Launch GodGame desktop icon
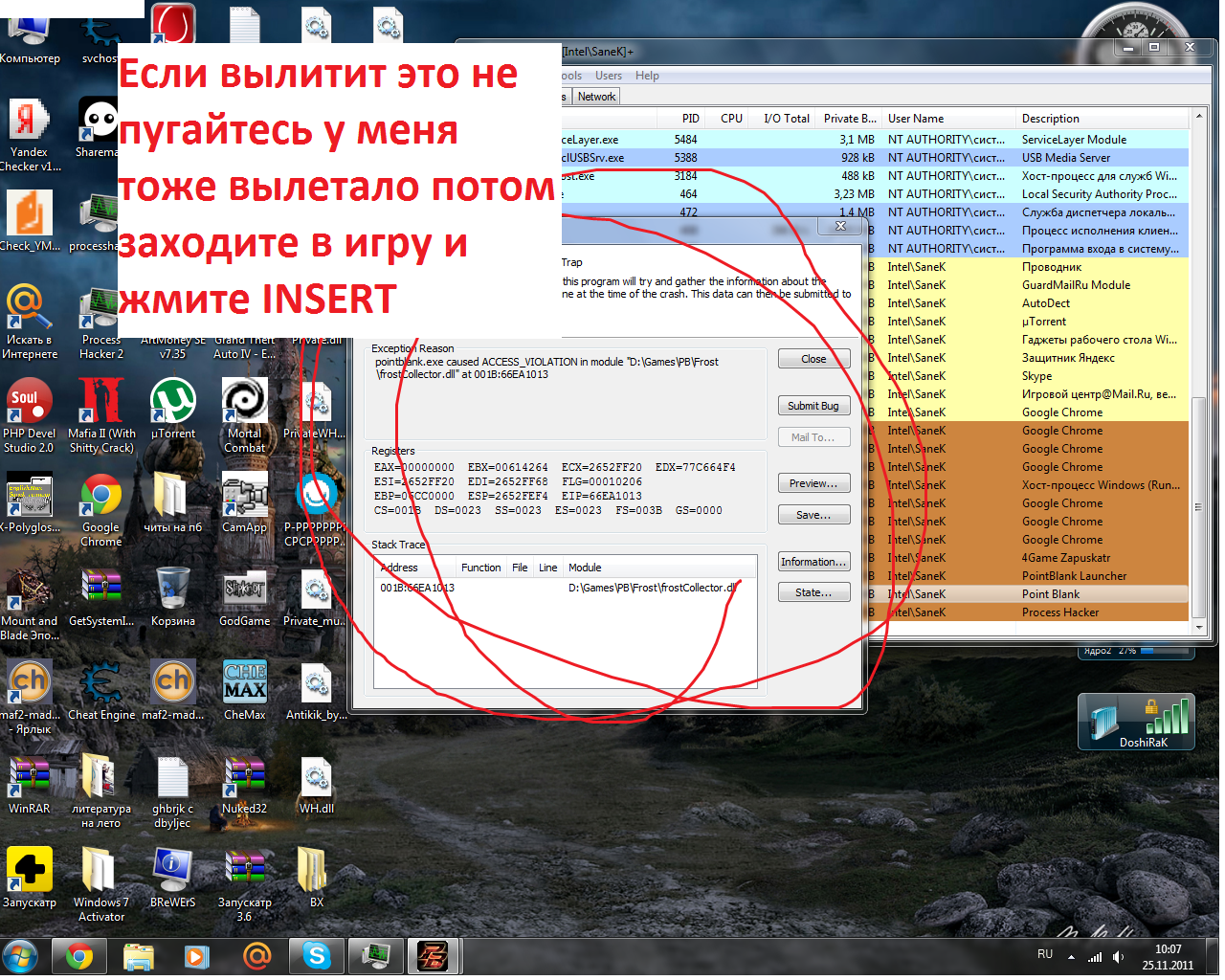The height and width of the screenshot is (980, 1225). (x=245, y=597)
